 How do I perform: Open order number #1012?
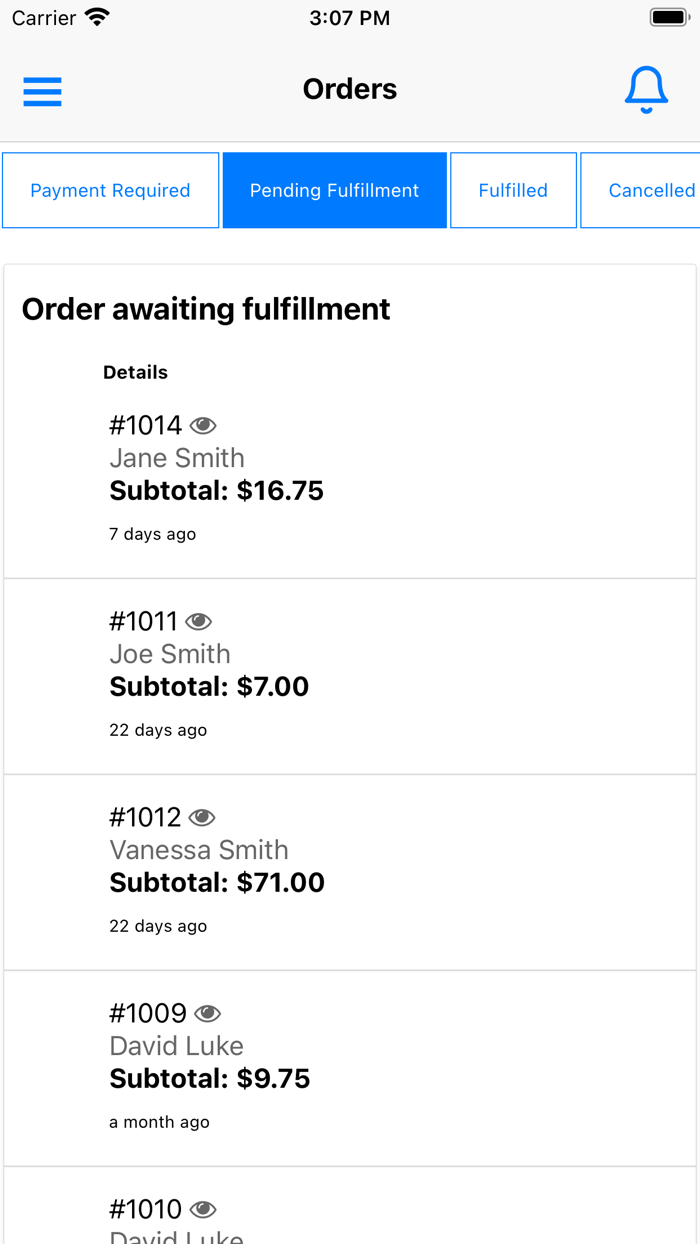pos(146,818)
